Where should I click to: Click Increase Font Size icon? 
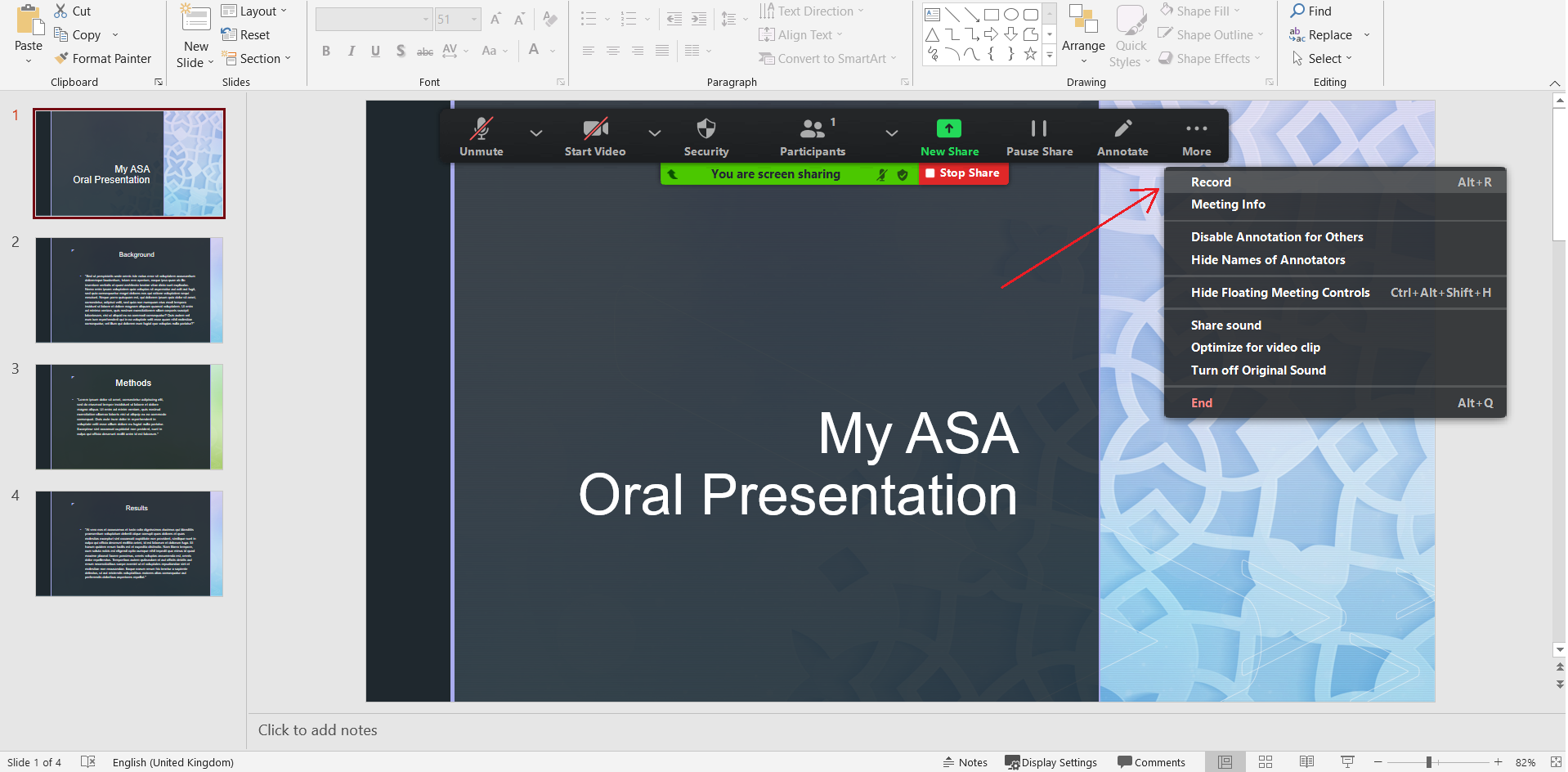pyautogui.click(x=495, y=19)
